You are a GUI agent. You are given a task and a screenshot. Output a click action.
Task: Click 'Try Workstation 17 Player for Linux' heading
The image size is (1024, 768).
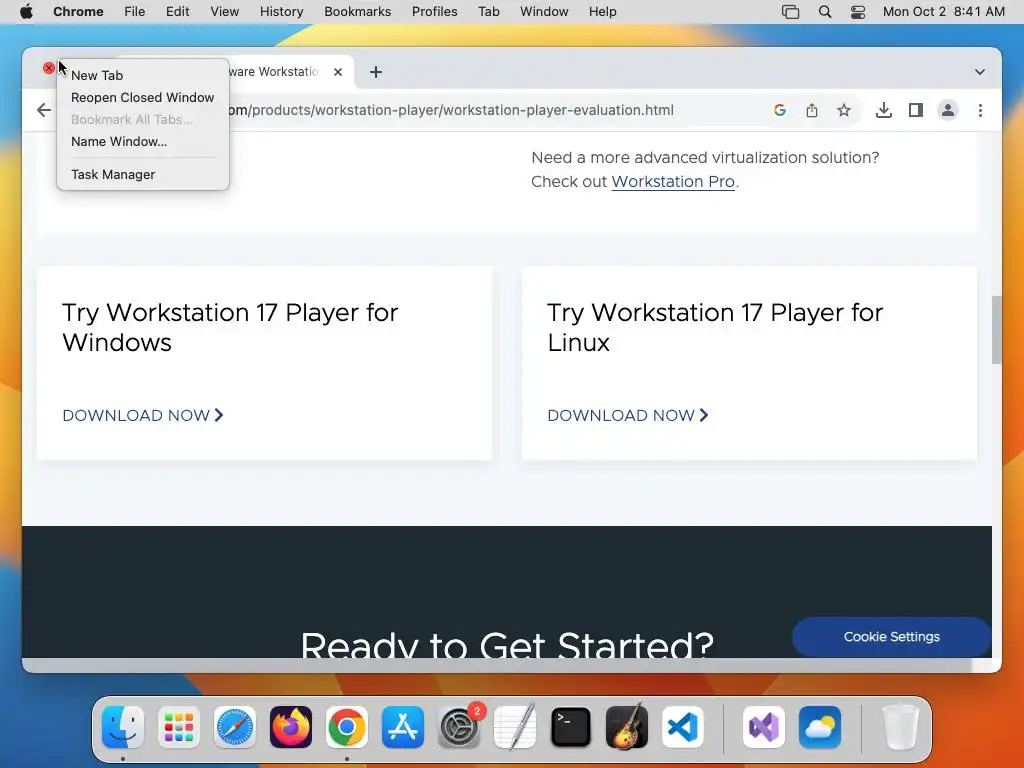(x=715, y=327)
